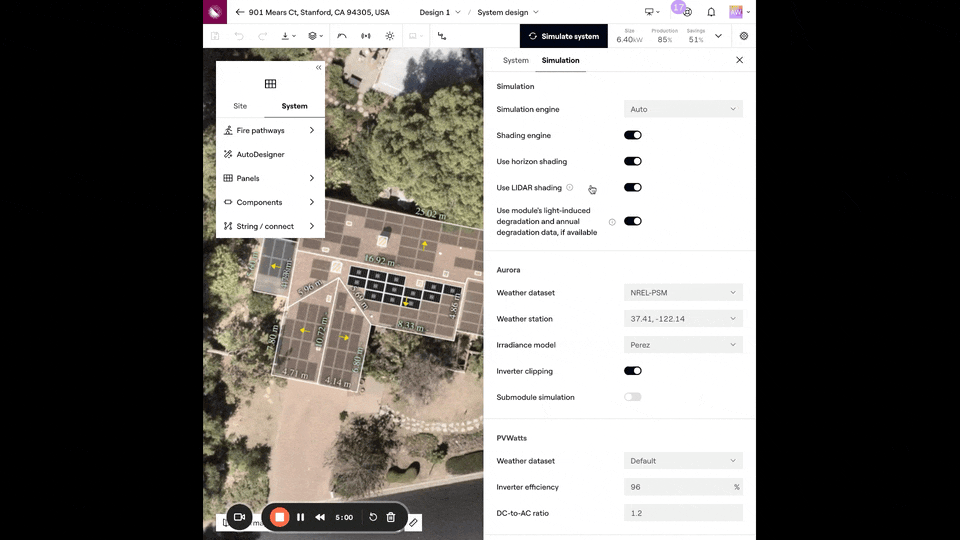Click the Savings 51% stat
960x540 pixels.
[x=696, y=36]
